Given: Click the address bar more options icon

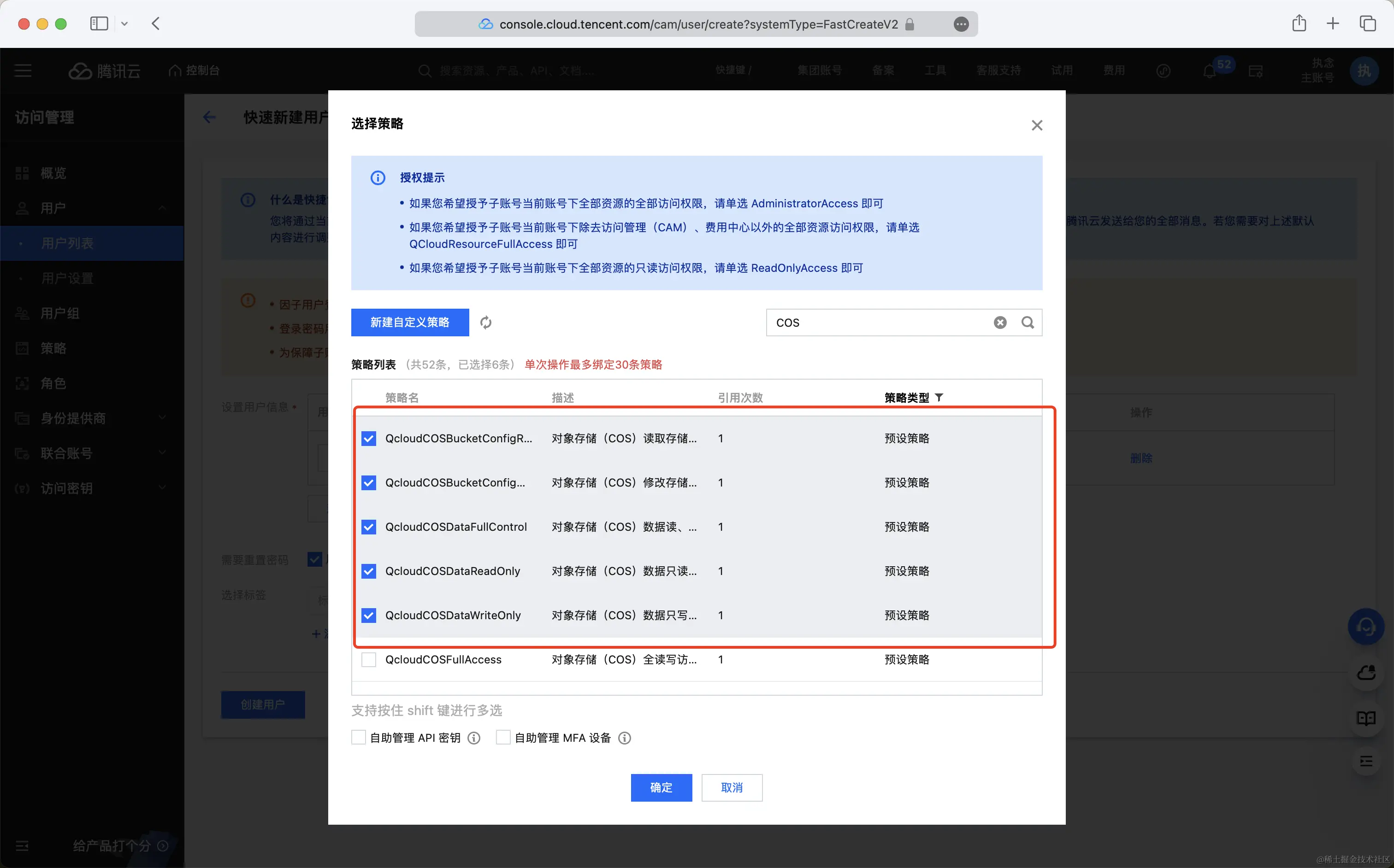Looking at the screenshot, I should [x=961, y=24].
